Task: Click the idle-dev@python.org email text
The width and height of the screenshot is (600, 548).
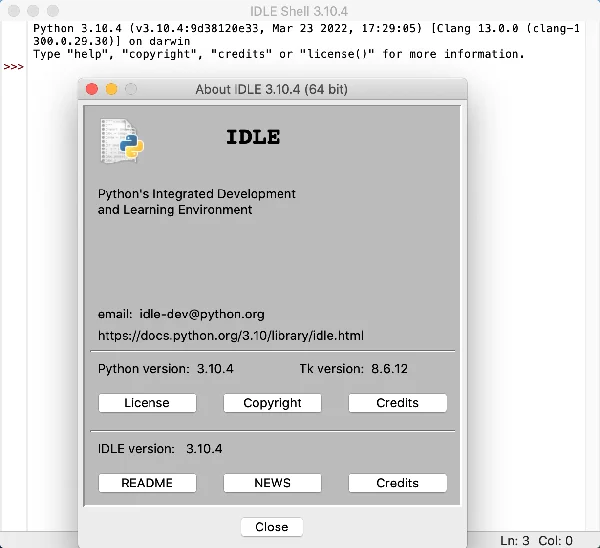Action: [202, 314]
